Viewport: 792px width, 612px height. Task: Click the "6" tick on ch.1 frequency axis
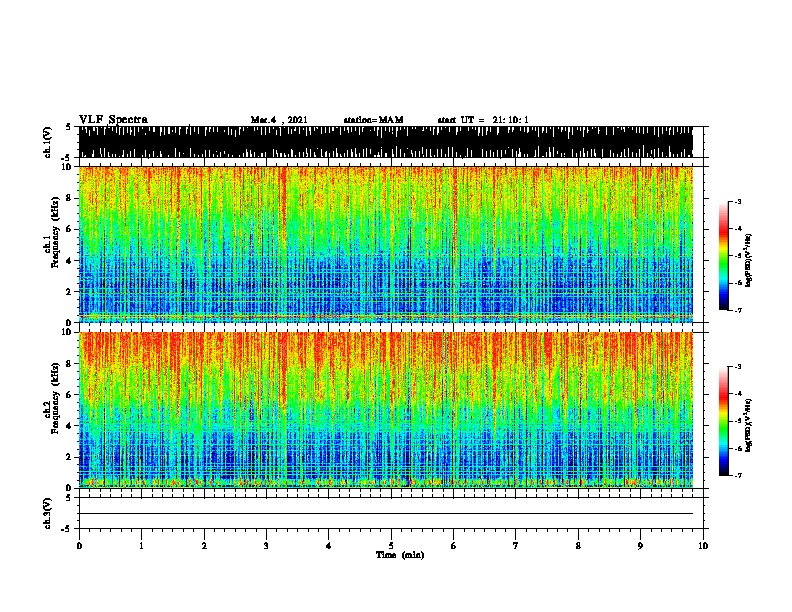click(x=69, y=229)
